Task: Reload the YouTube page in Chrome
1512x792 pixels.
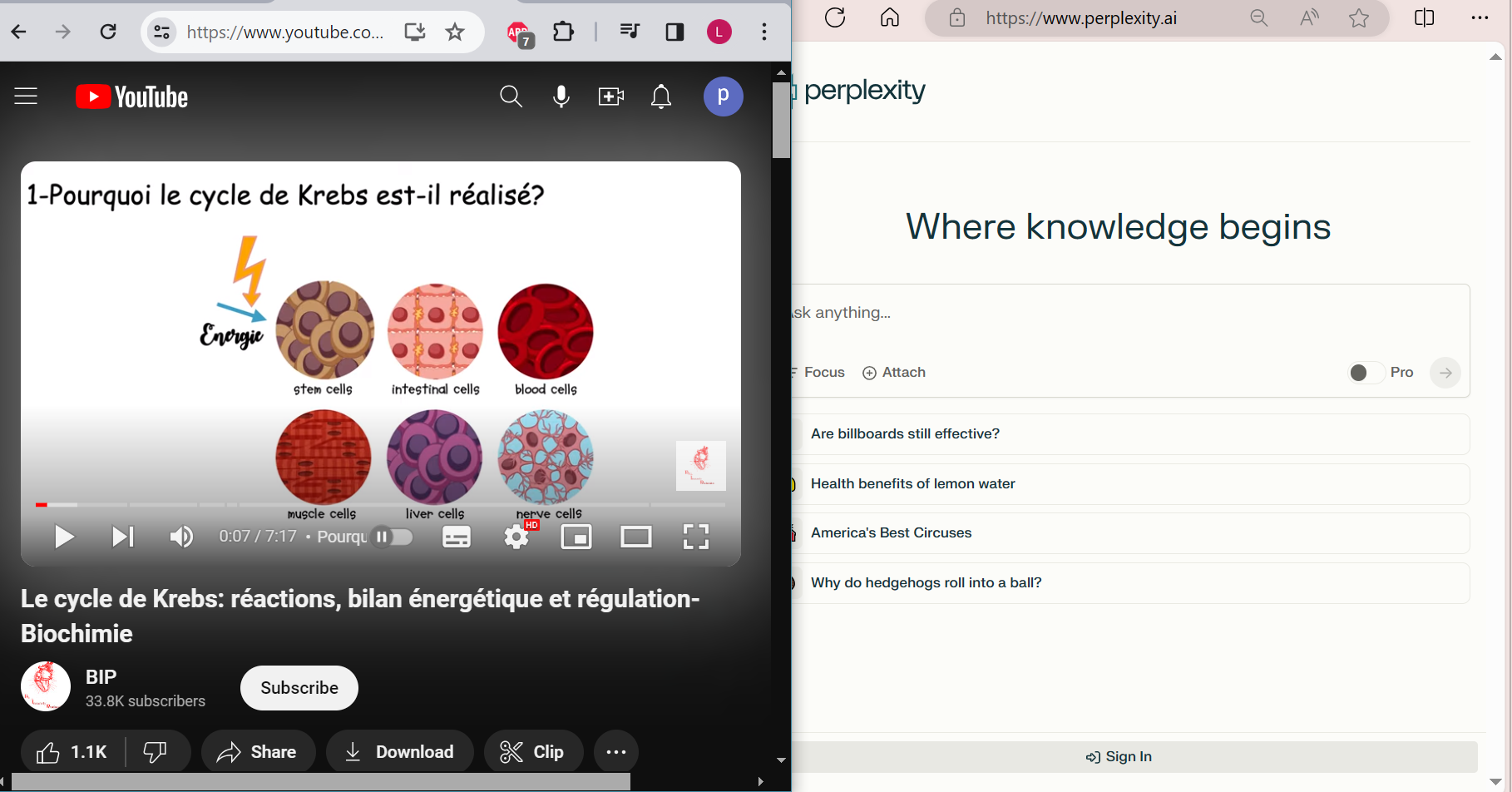Action: 108,32
